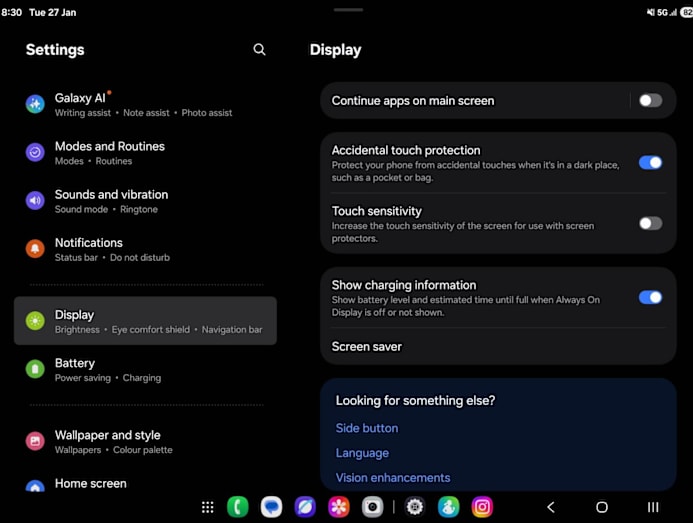Open the Gallery flower icon app
The height and width of the screenshot is (523, 693).
(339, 507)
